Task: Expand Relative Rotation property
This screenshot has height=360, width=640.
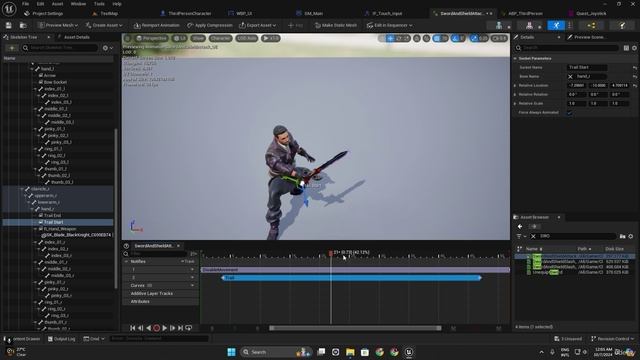Action: 515,95
